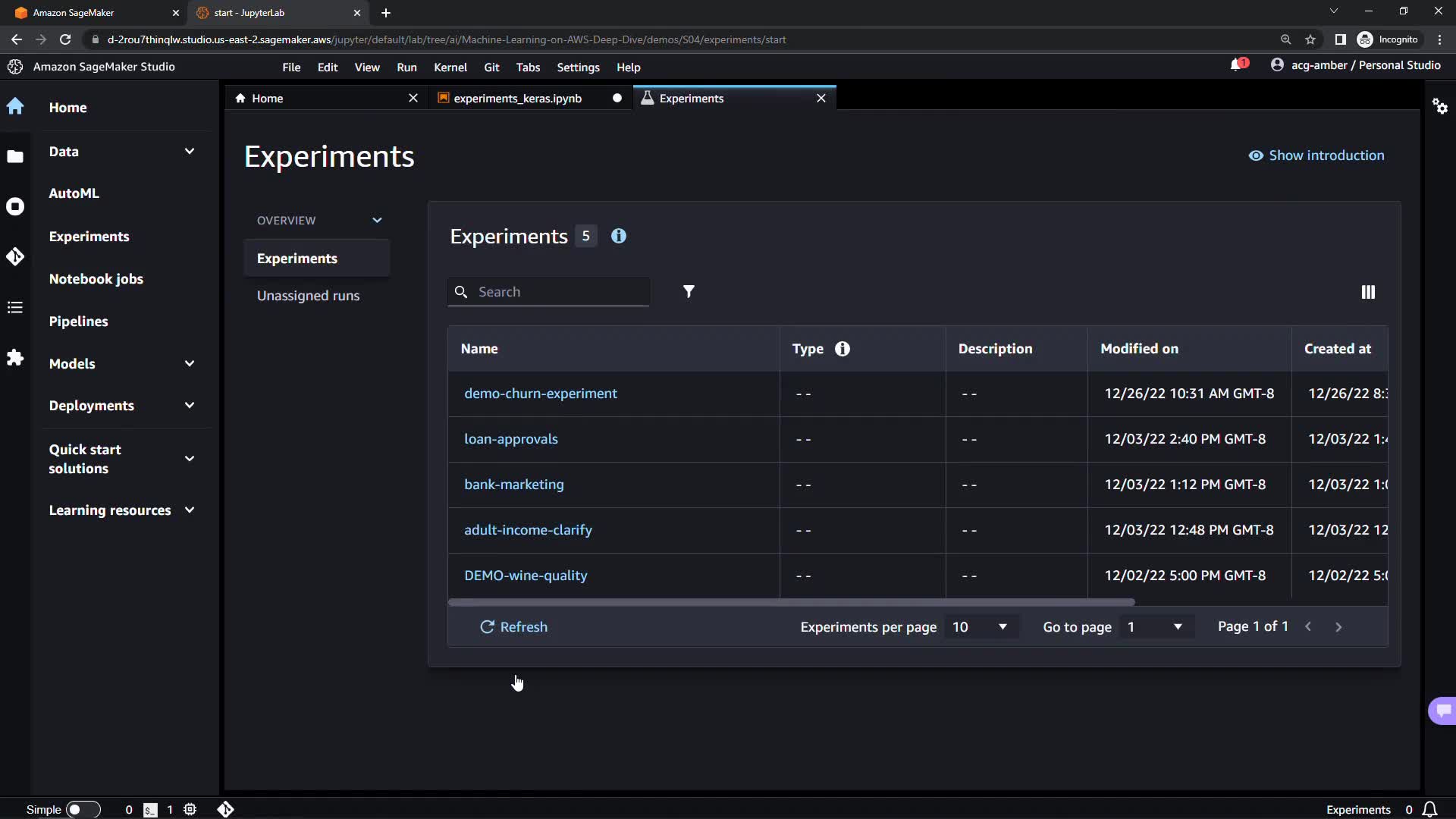Open the column settings icon
The height and width of the screenshot is (819, 1456).
(1367, 292)
